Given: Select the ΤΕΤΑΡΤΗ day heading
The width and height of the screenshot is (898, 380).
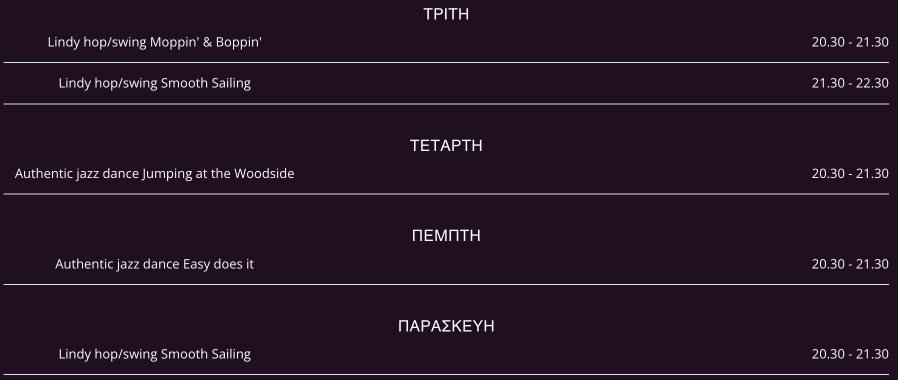Looking at the screenshot, I should click(446, 146).
